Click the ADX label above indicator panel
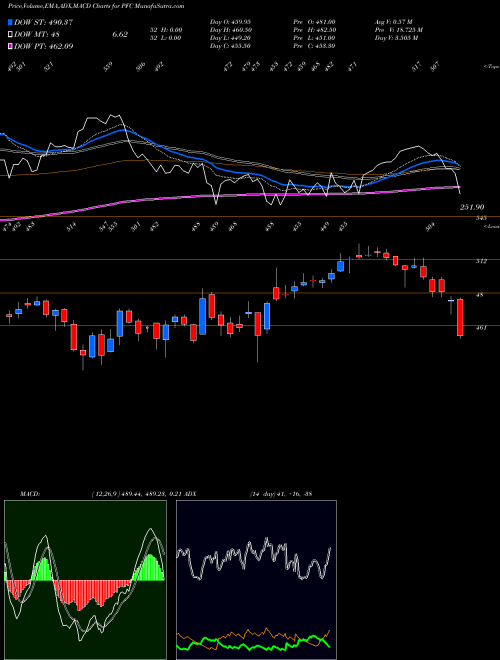The height and width of the screenshot is (660, 500). click(x=190, y=494)
